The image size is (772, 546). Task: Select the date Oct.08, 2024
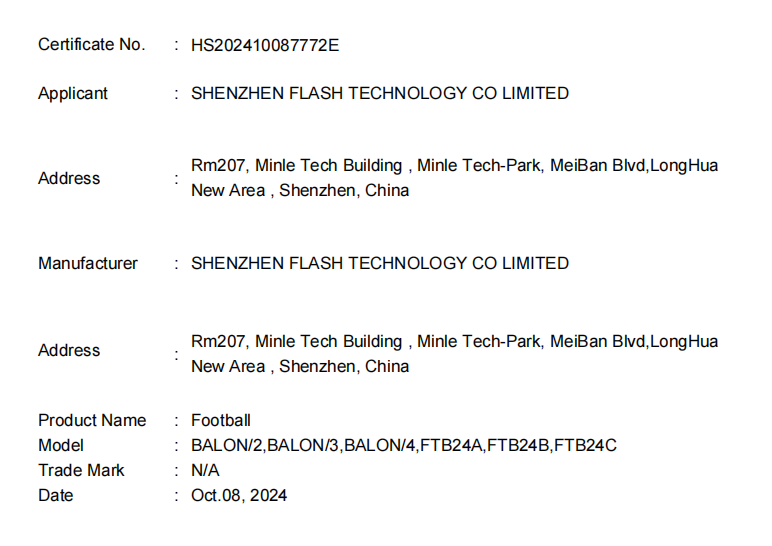(239, 495)
